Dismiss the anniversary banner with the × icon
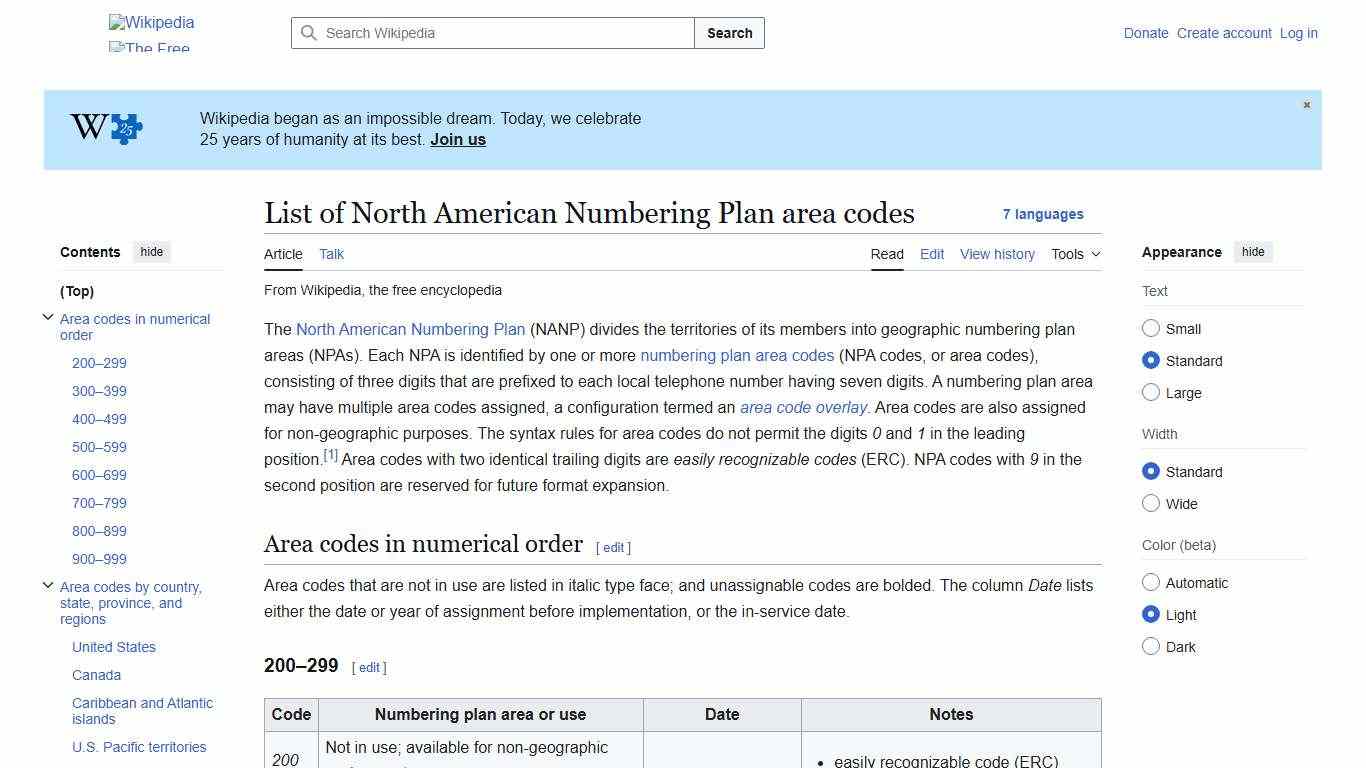 click(x=1306, y=104)
